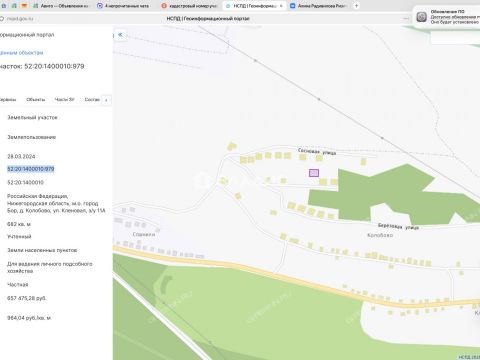Select the Объекты tab in panel
Screen dimensions: 480x360
(35, 100)
